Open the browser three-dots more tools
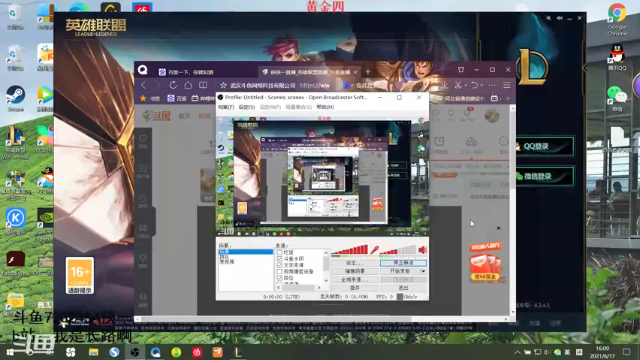Viewport: 640px width, 360px height. pos(491,85)
